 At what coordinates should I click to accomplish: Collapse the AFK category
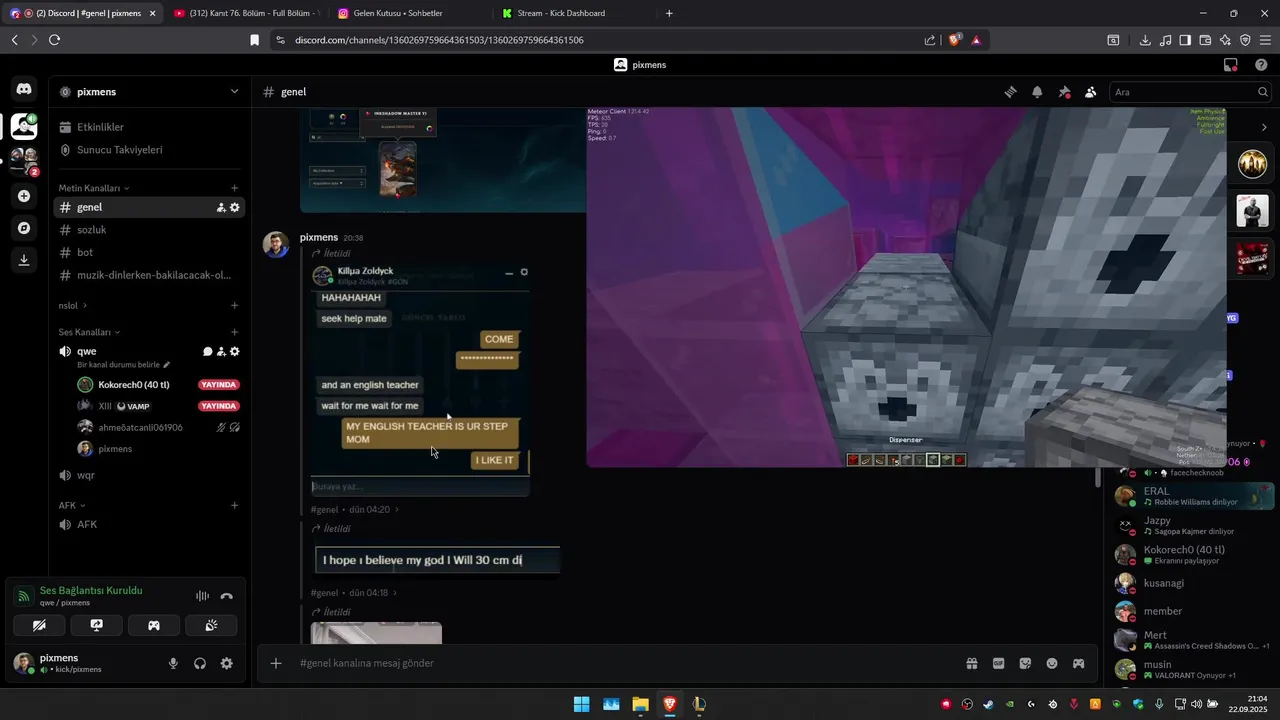tap(72, 505)
